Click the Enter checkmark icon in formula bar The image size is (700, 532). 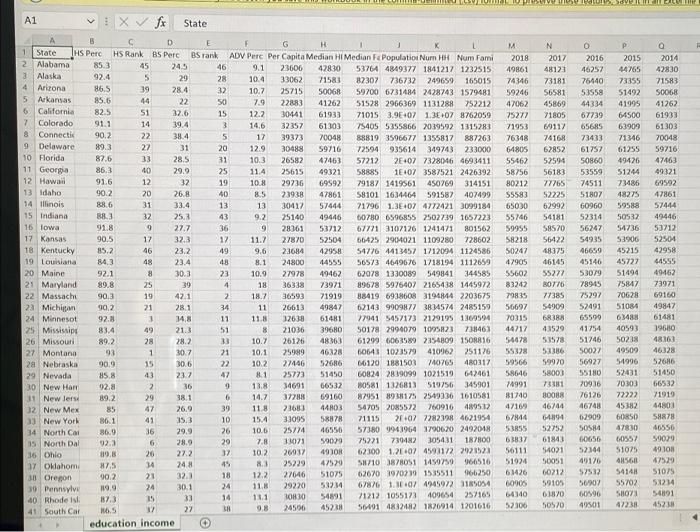(x=142, y=22)
